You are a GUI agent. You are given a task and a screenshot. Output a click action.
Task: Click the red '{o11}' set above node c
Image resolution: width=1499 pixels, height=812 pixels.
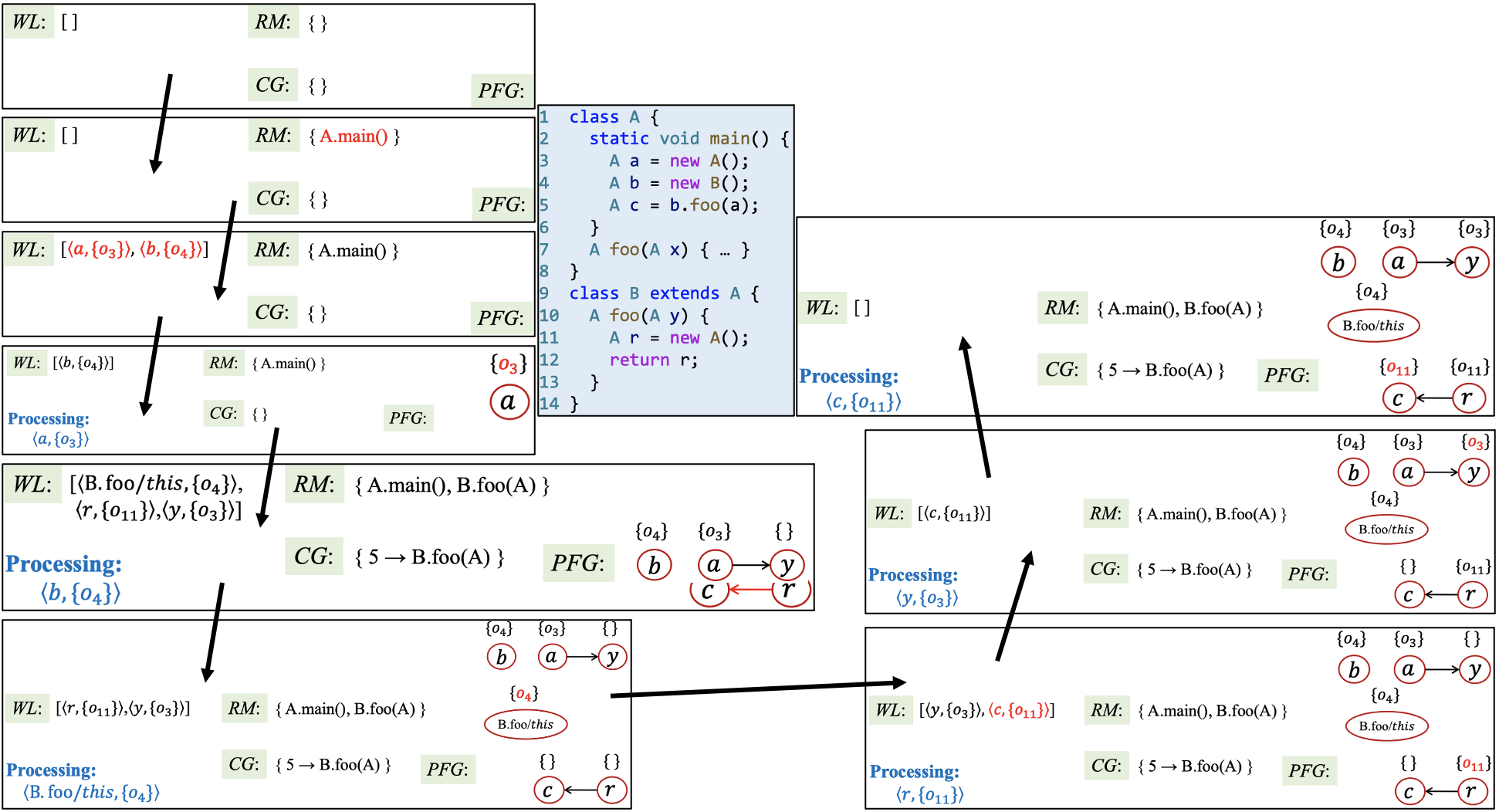tap(1399, 367)
